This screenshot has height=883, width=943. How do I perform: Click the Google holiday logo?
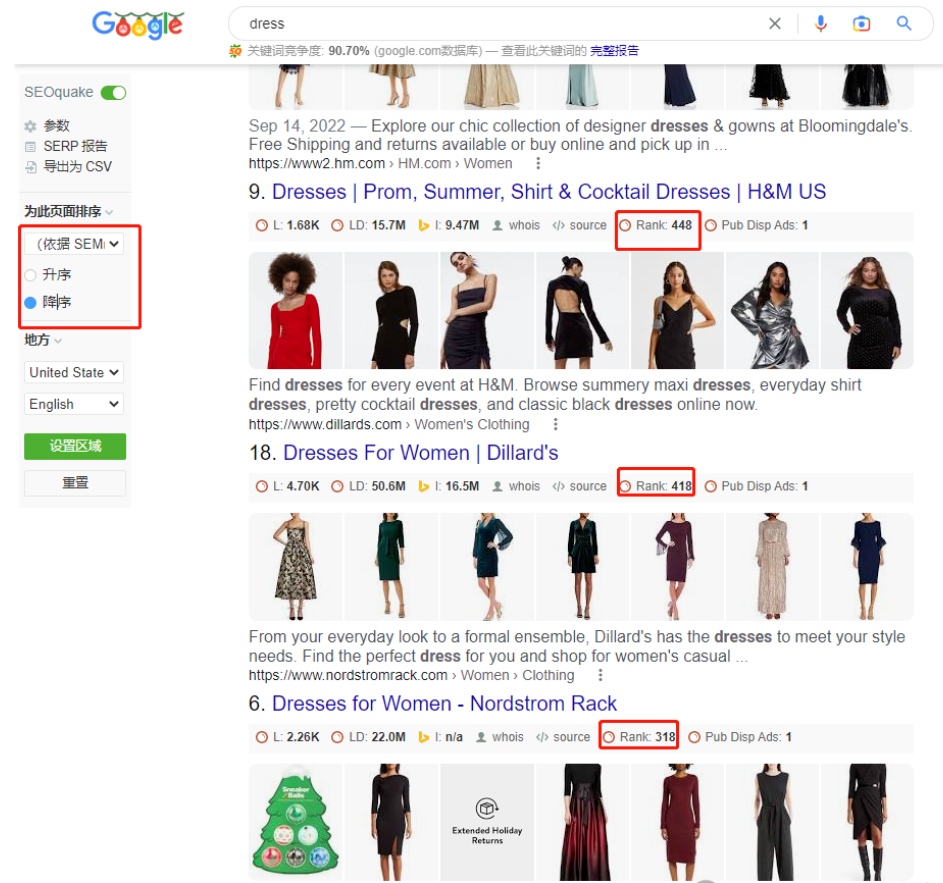point(138,25)
